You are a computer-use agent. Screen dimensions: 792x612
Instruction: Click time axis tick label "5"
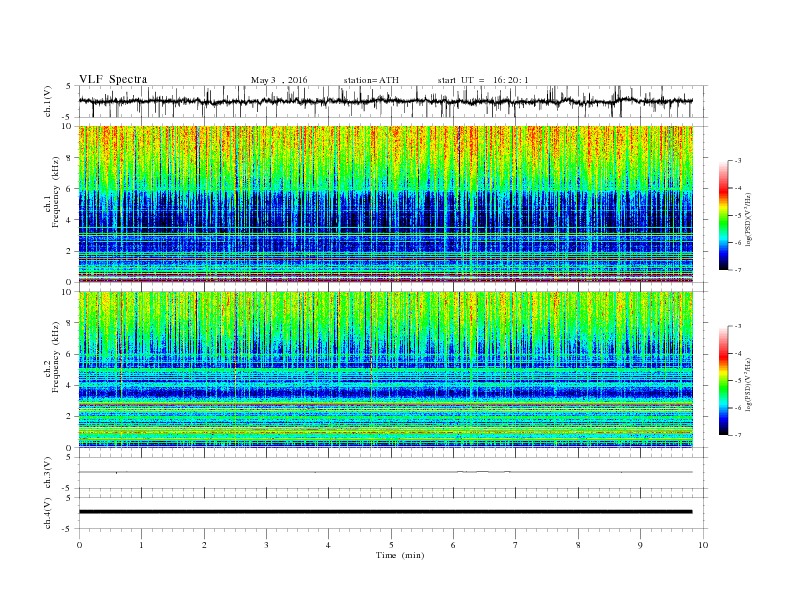(391, 545)
